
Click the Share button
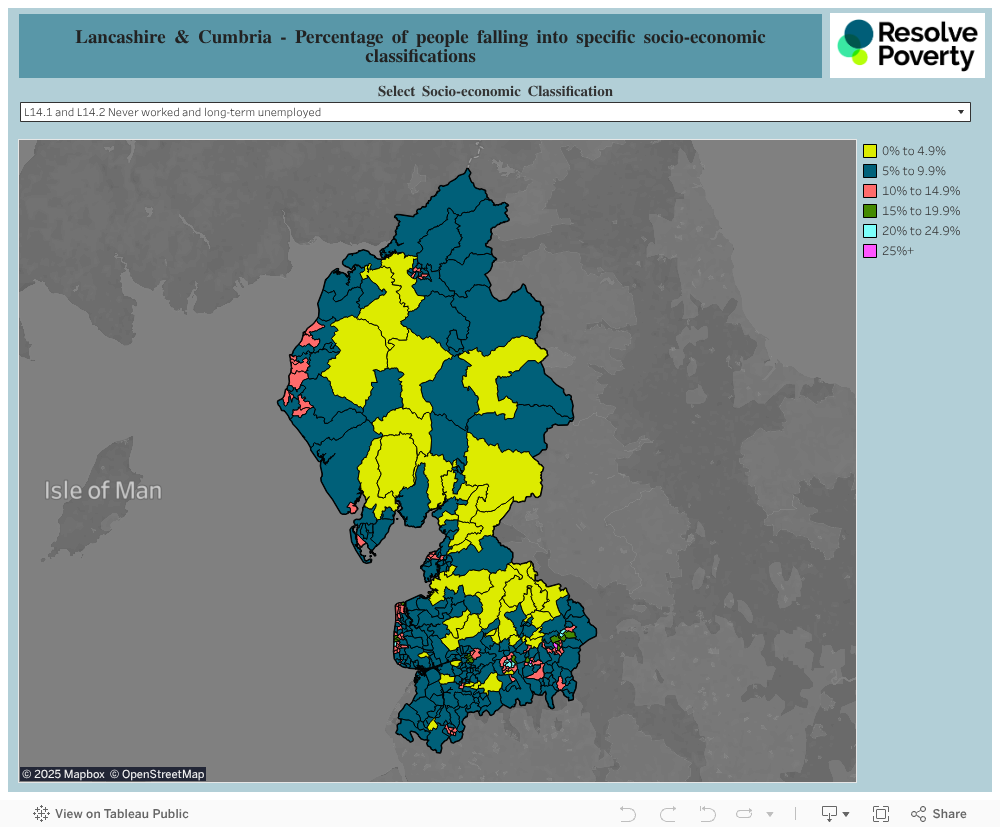(938, 814)
